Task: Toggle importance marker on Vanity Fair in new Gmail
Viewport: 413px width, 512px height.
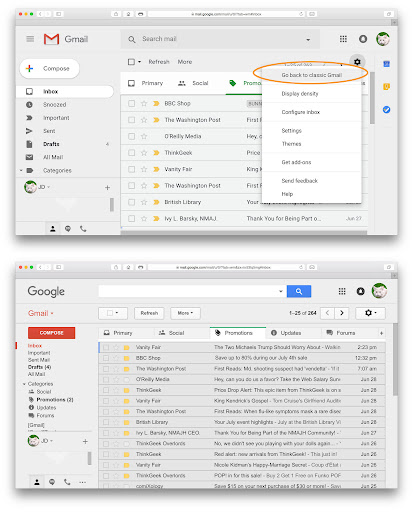Action: click(x=156, y=169)
